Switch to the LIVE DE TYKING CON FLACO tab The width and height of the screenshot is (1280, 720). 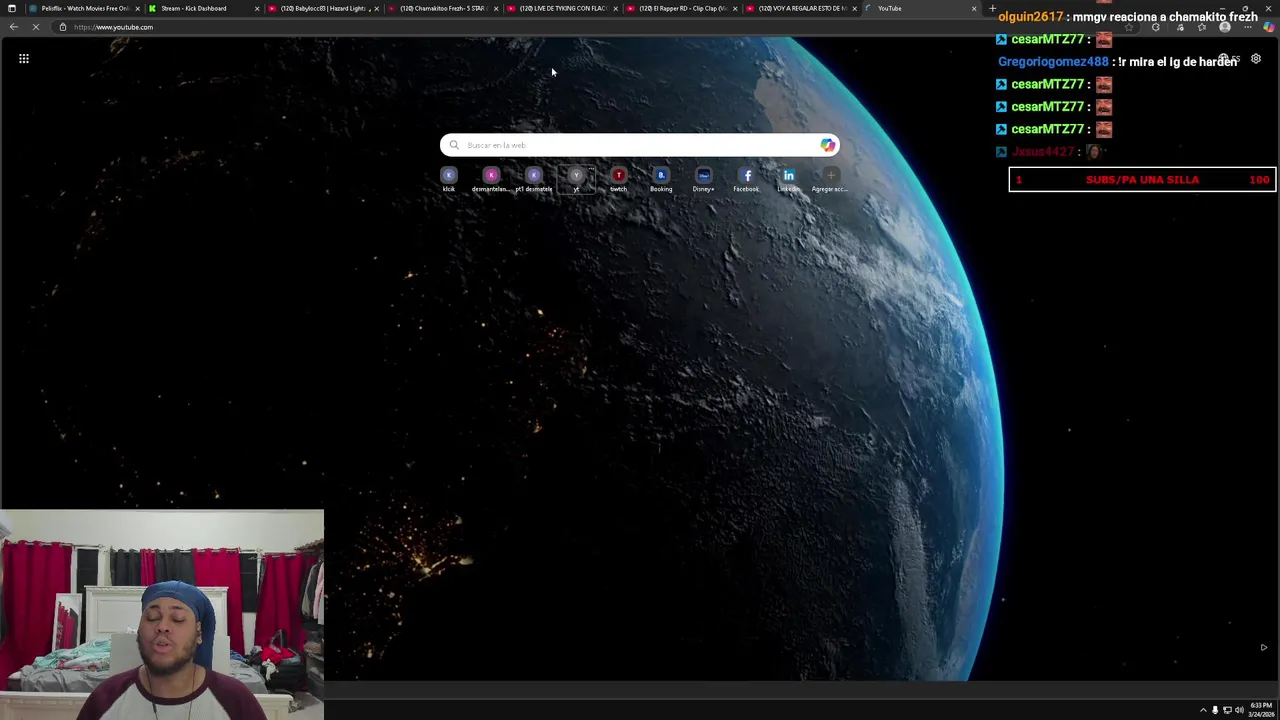(561, 8)
